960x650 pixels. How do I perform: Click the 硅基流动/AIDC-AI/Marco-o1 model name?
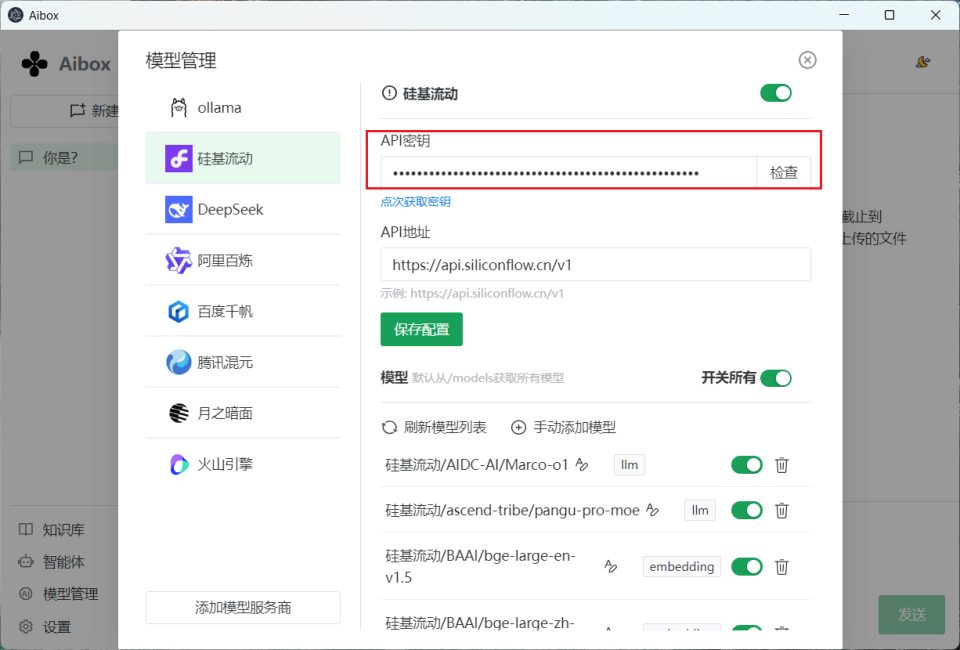(x=477, y=465)
